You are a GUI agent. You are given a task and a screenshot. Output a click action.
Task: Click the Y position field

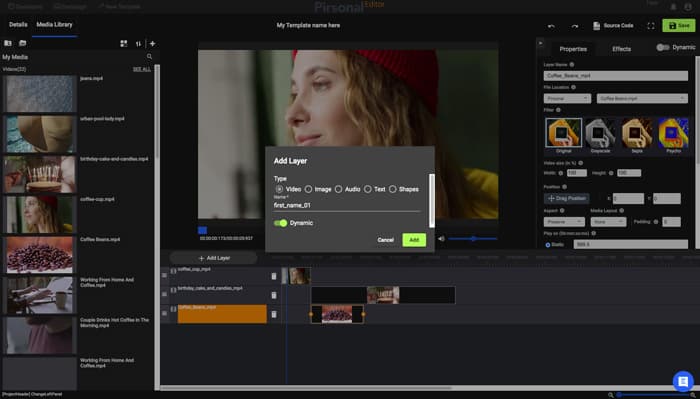(667, 198)
